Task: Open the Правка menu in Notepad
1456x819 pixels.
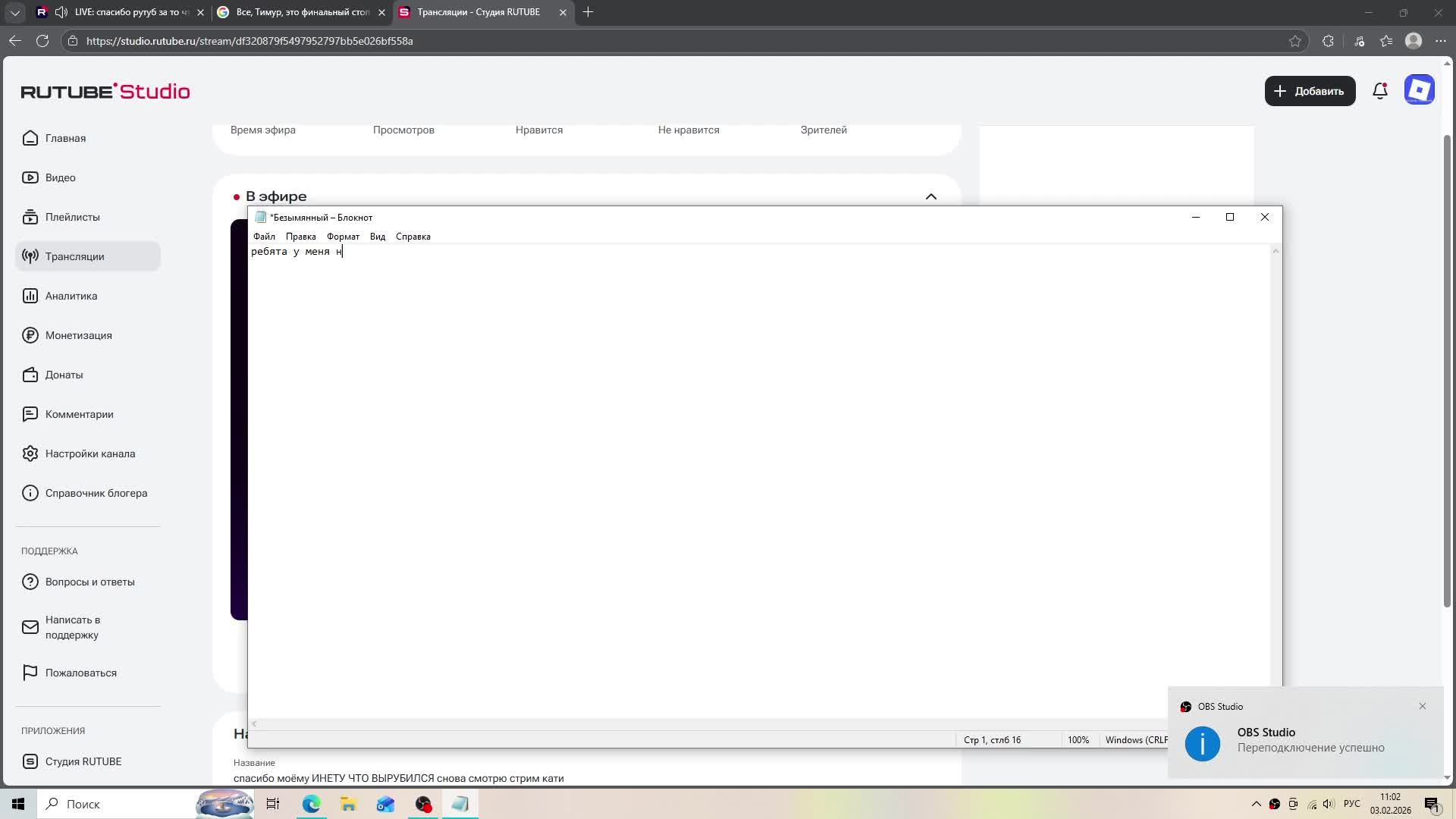Action: coord(300,237)
